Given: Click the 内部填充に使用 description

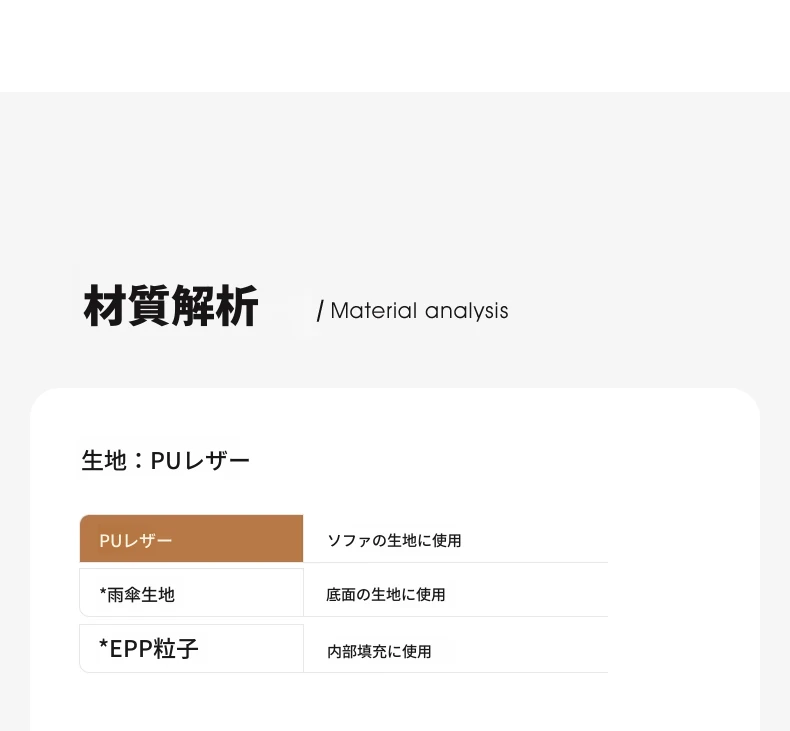Looking at the screenshot, I should (379, 651).
